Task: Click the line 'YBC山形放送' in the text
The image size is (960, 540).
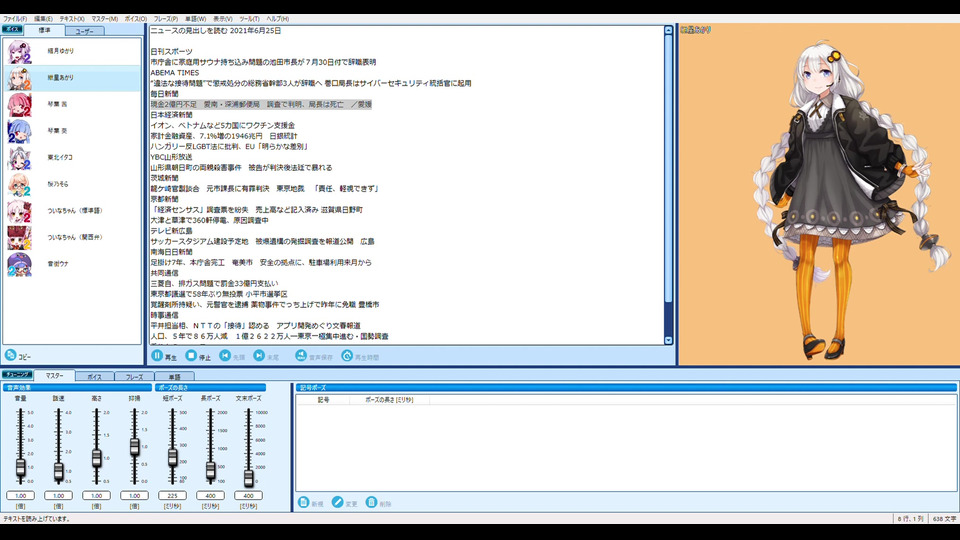Action: coord(171,157)
